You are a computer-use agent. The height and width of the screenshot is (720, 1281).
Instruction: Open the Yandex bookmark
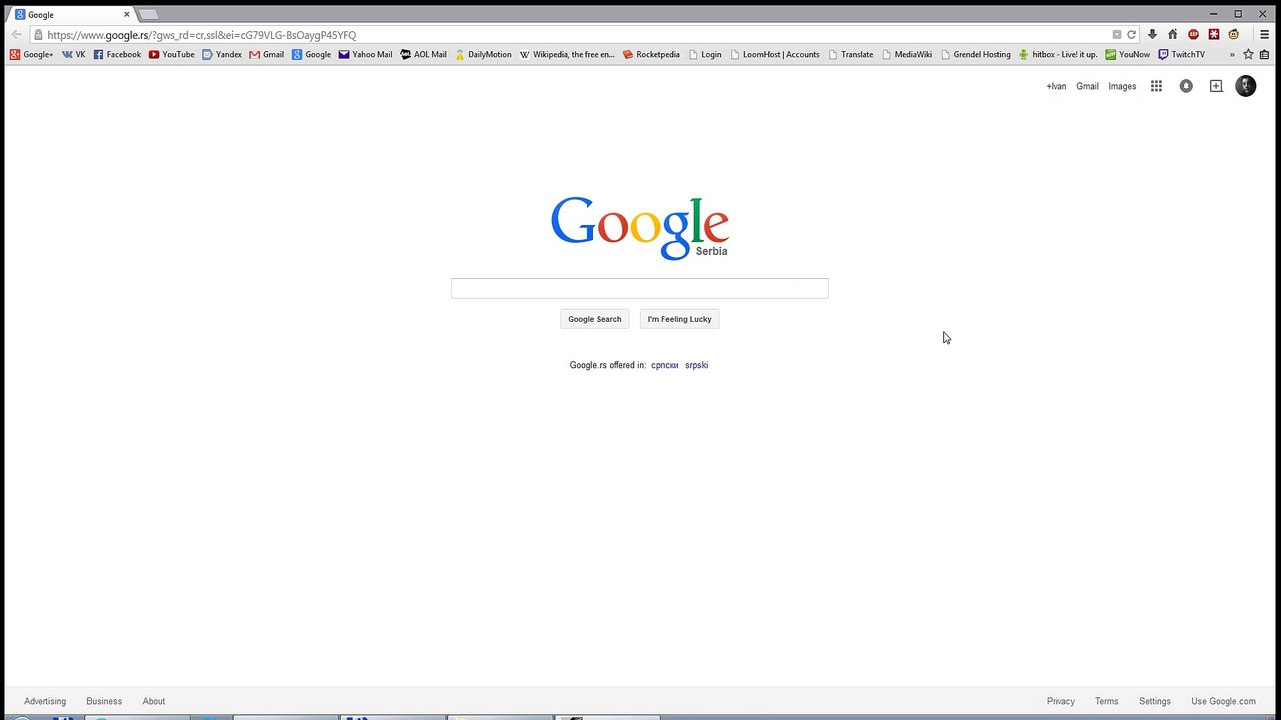click(222, 54)
